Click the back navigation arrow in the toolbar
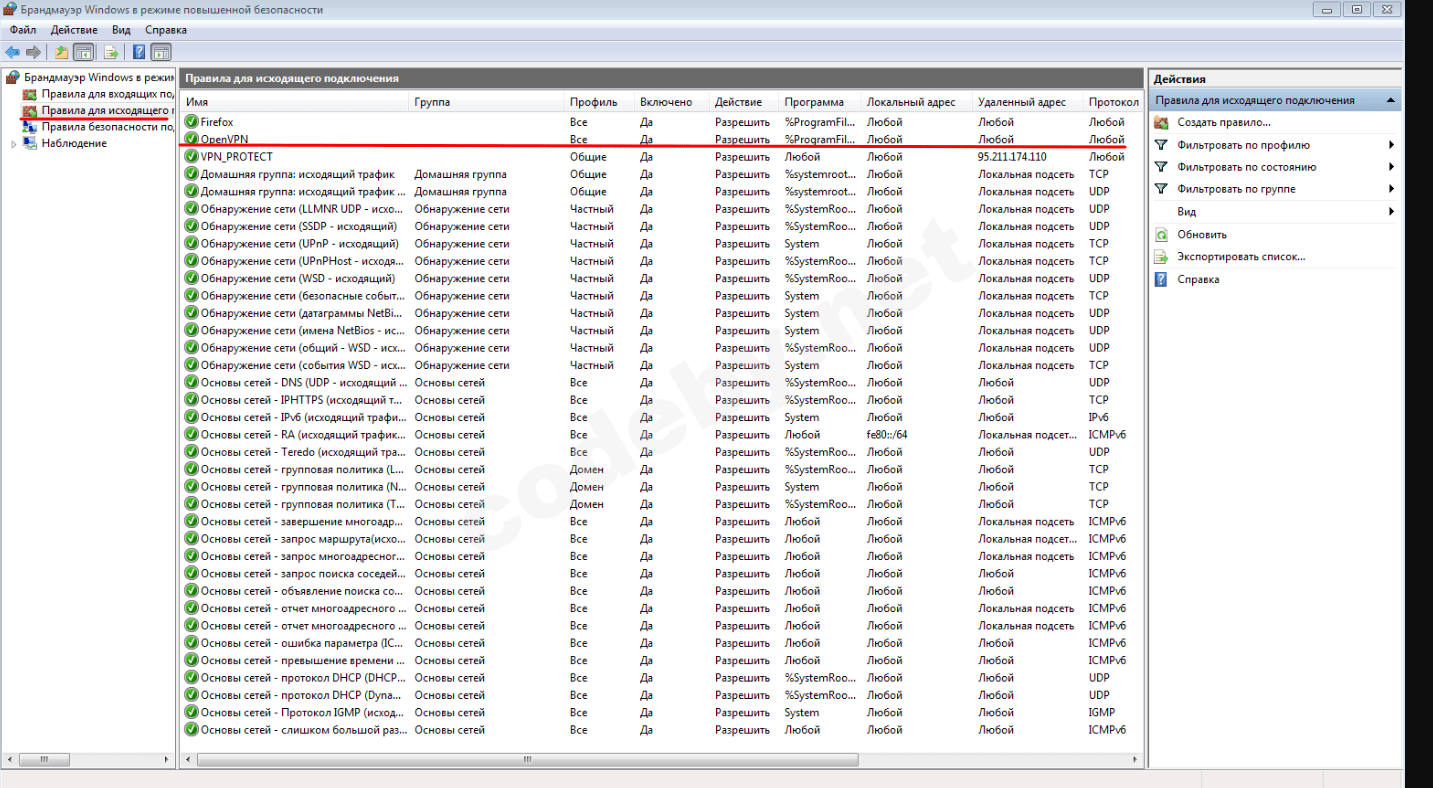Screen dimensions: 1433x788 12,51
